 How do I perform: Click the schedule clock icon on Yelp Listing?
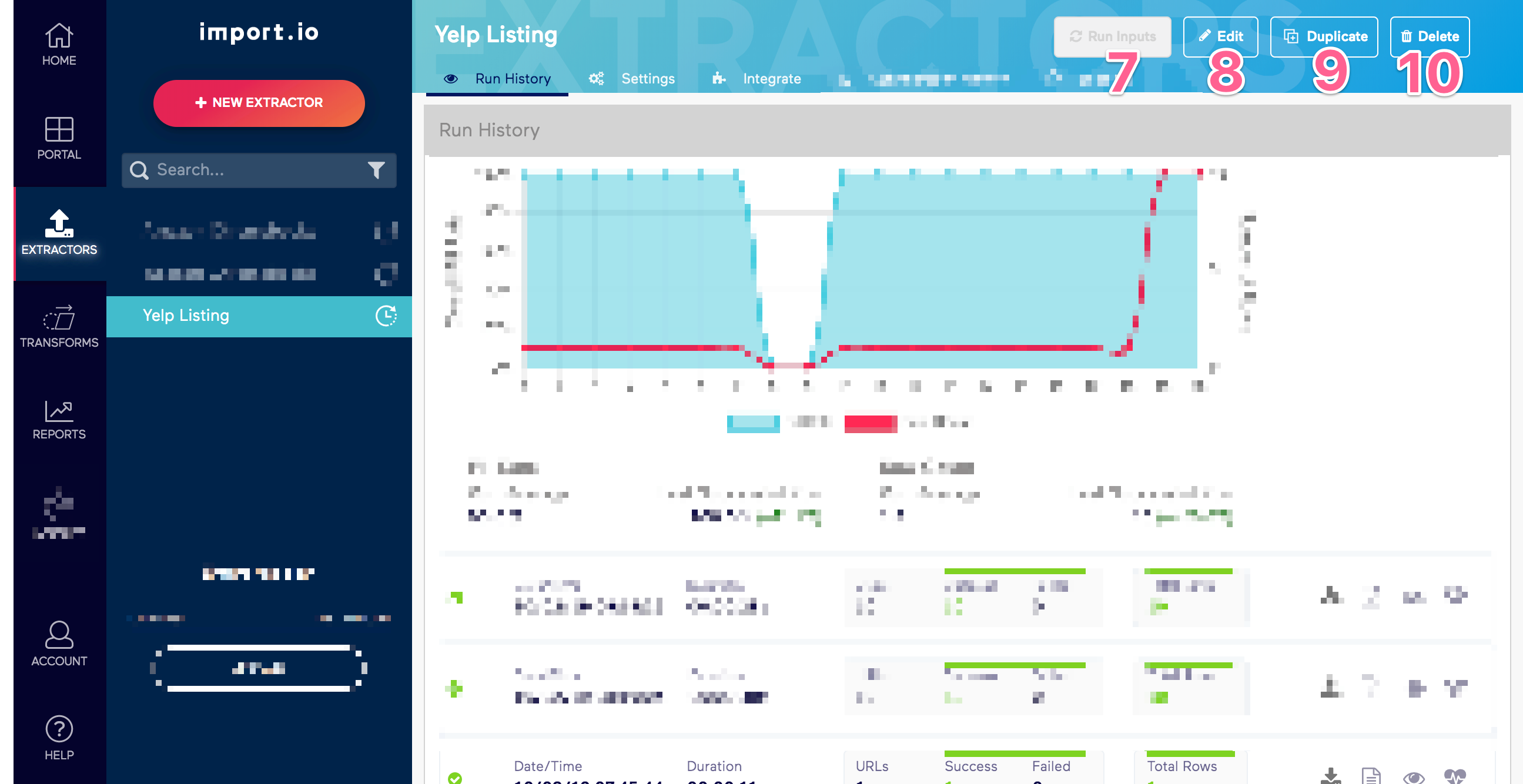tap(386, 316)
